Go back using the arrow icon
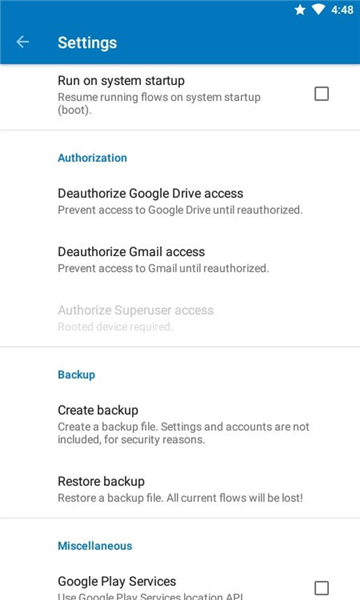 [23, 42]
